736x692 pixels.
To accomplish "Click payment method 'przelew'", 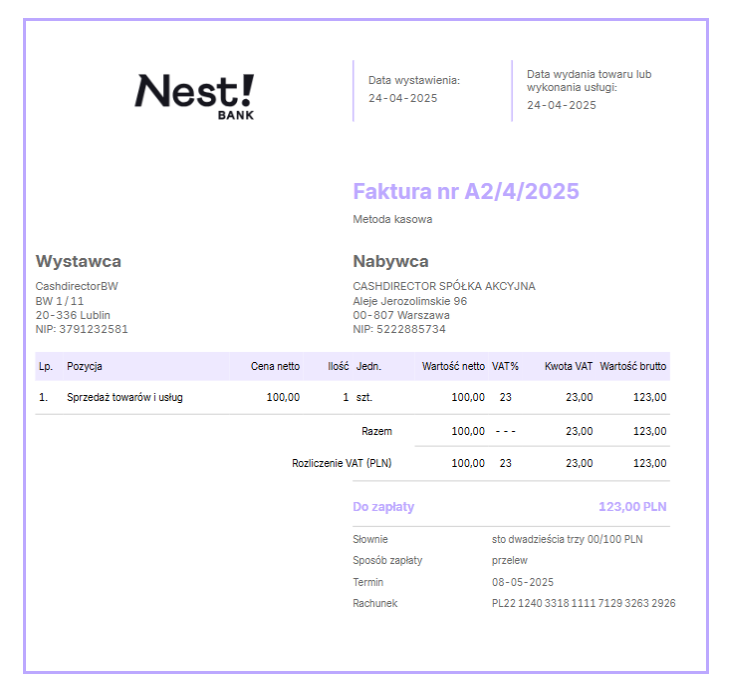I will [510, 561].
